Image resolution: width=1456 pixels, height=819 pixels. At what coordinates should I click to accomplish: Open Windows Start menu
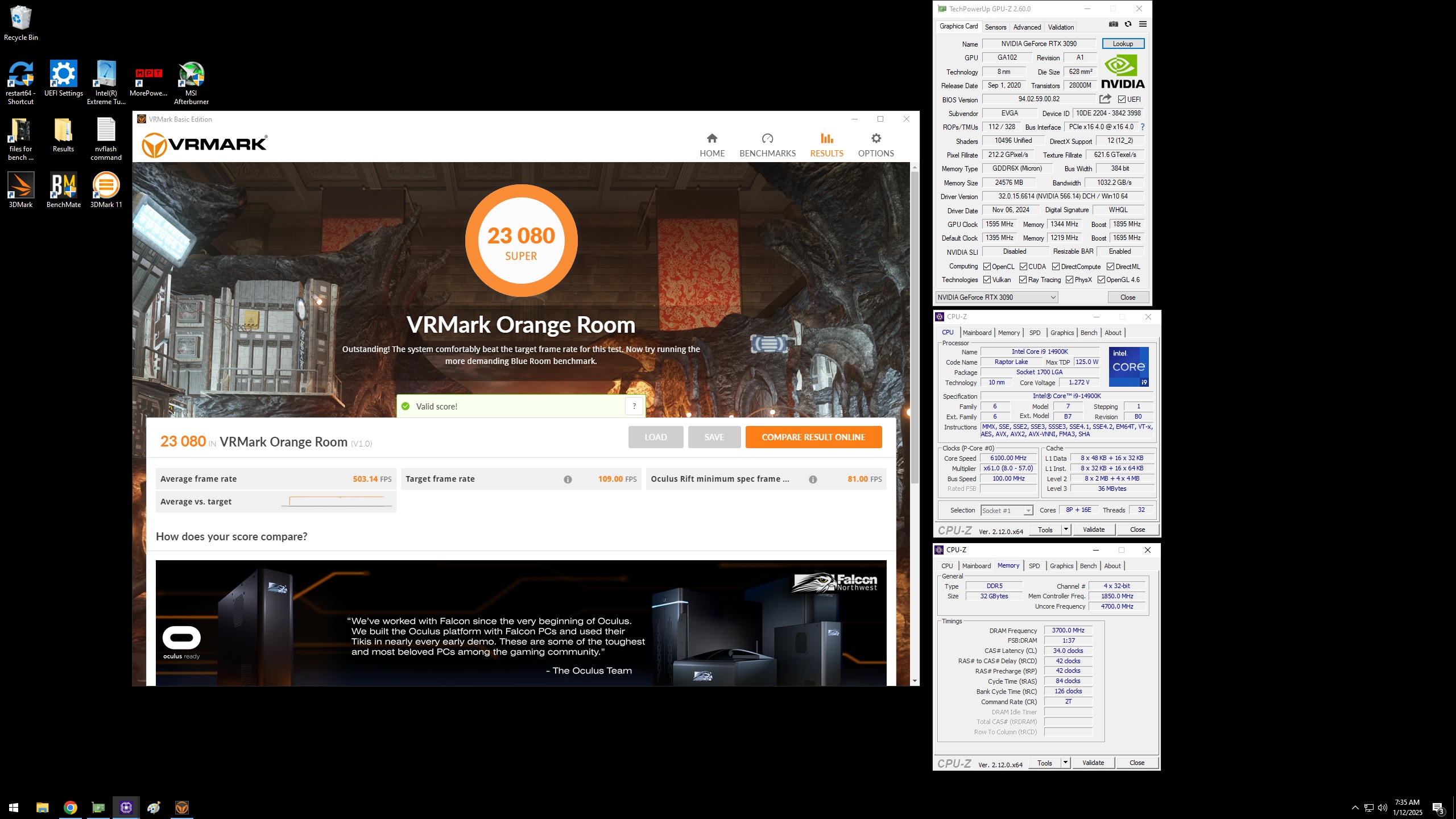[x=14, y=808]
